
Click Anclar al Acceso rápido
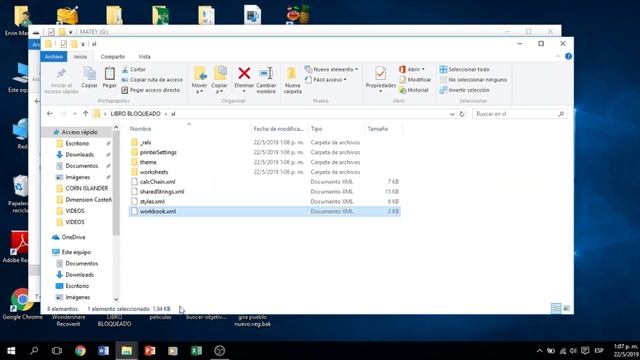point(61,81)
